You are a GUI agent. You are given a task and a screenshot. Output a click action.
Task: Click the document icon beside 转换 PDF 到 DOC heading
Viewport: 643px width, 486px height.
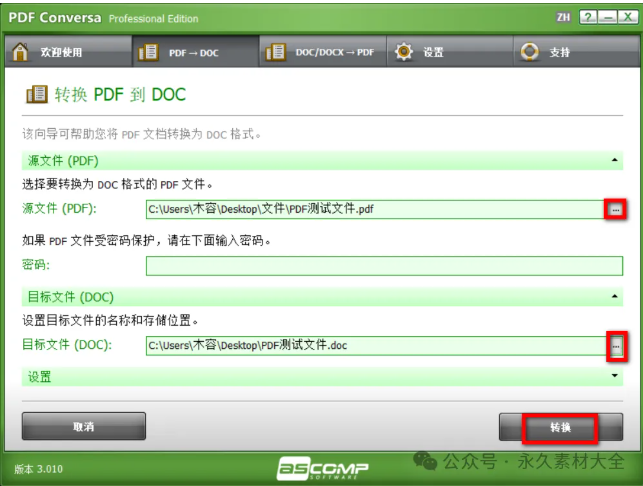[x=37, y=94]
